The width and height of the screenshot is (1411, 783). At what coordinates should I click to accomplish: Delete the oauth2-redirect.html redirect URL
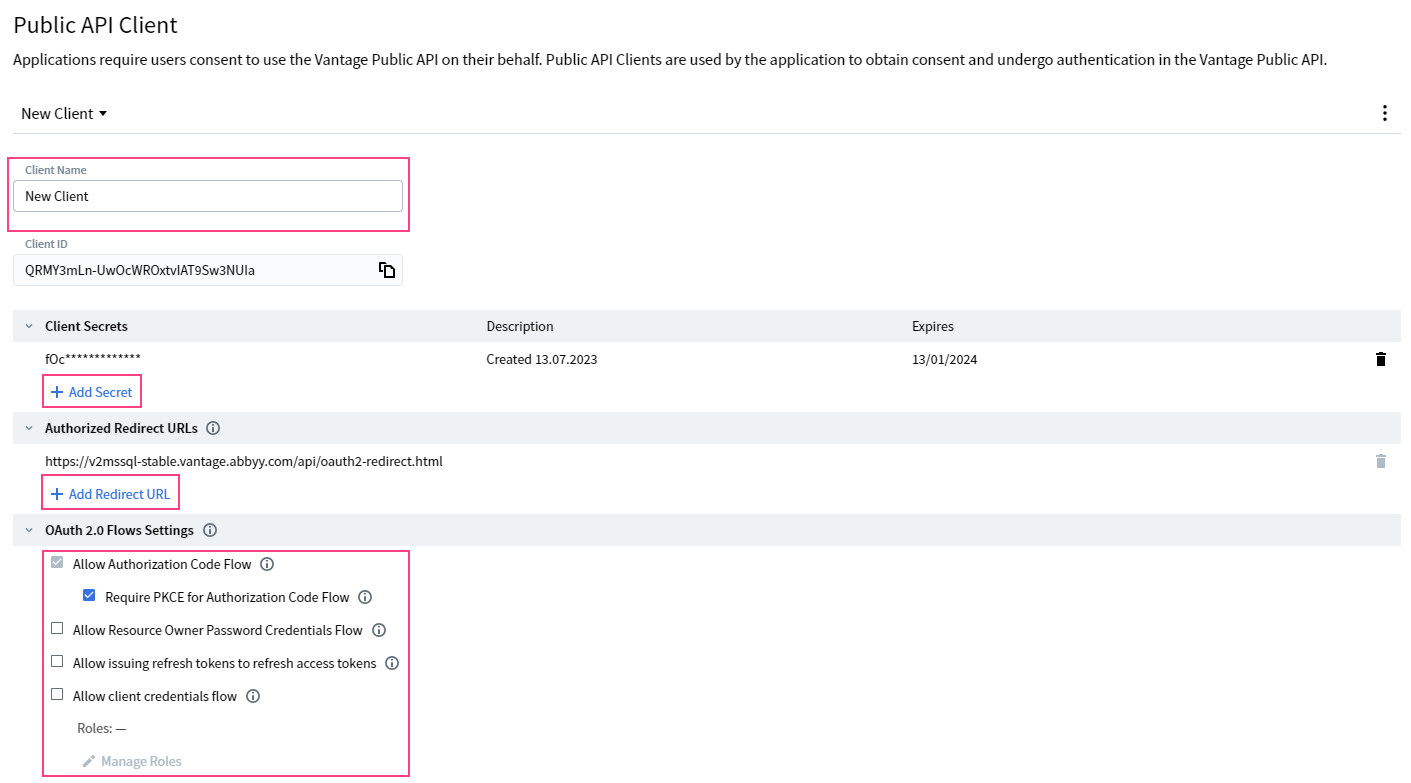(x=1381, y=462)
